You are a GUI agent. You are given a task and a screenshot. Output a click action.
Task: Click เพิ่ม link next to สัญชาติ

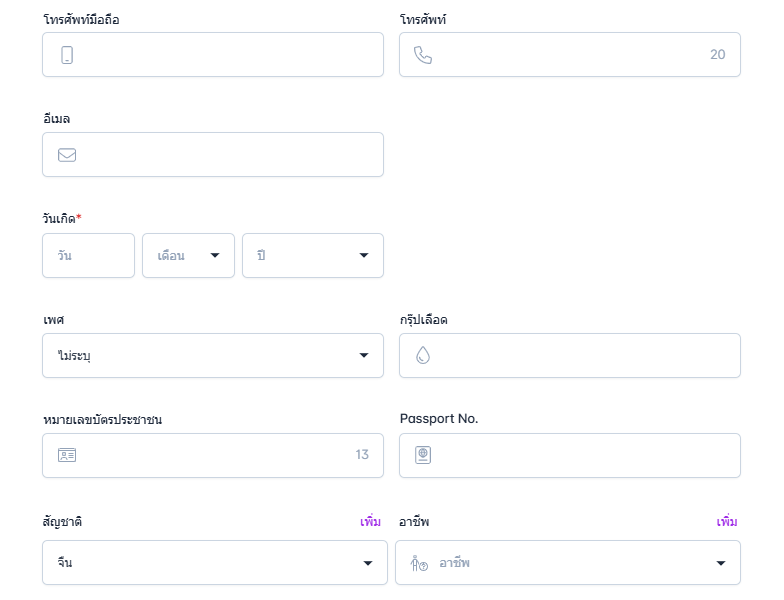pyautogui.click(x=371, y=522)
